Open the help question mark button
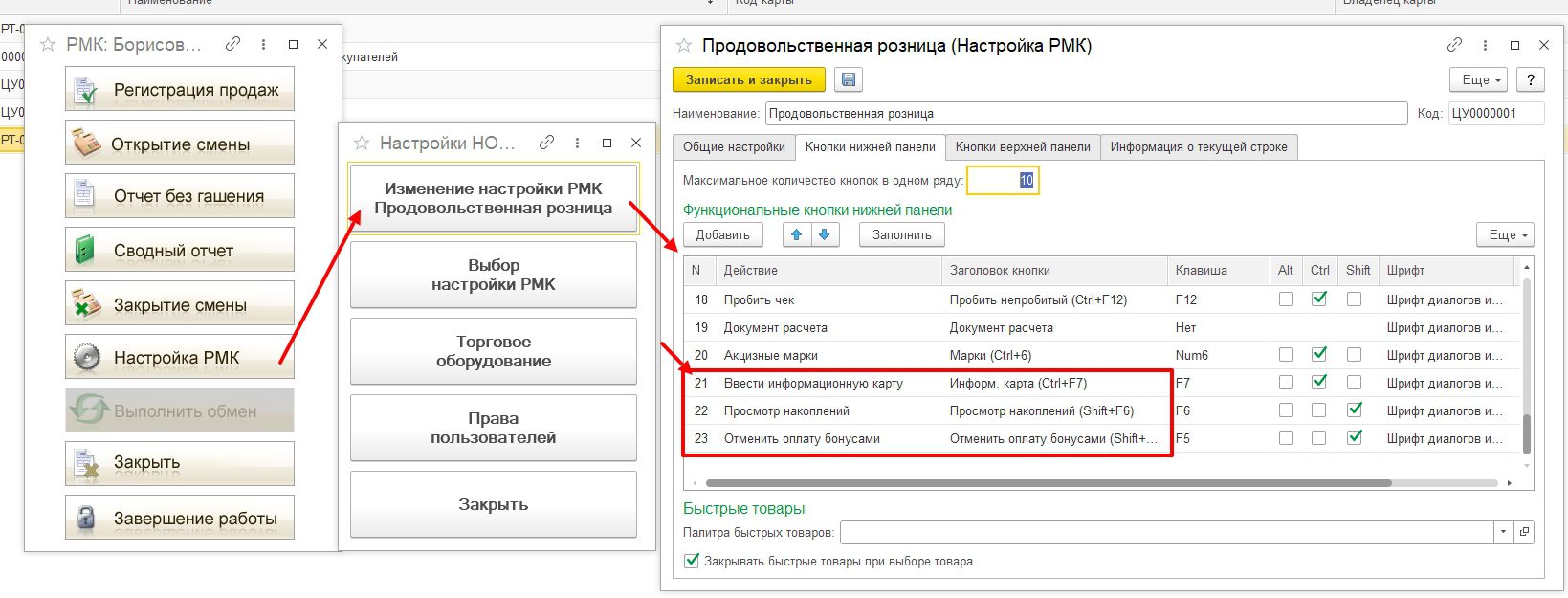This screenshot has width=1568, height=598. [x=1531, y=79]
